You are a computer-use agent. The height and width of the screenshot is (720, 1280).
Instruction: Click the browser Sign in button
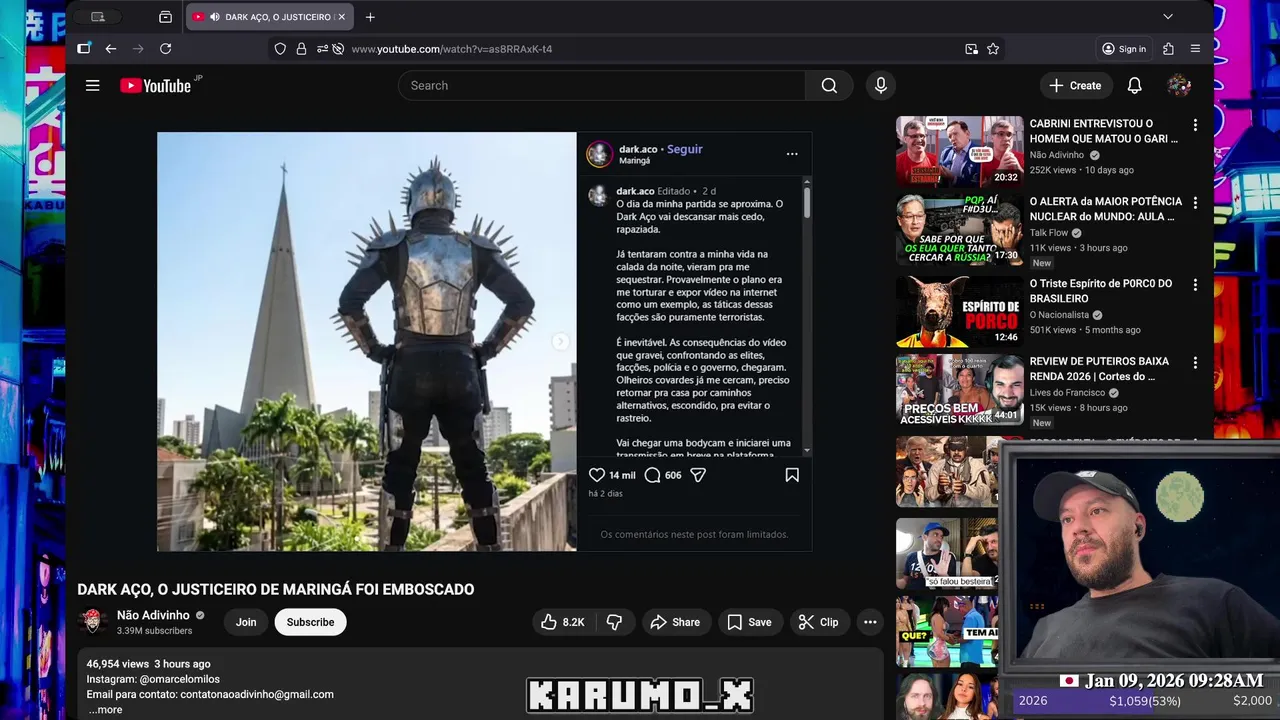(x=1124, y=49)
